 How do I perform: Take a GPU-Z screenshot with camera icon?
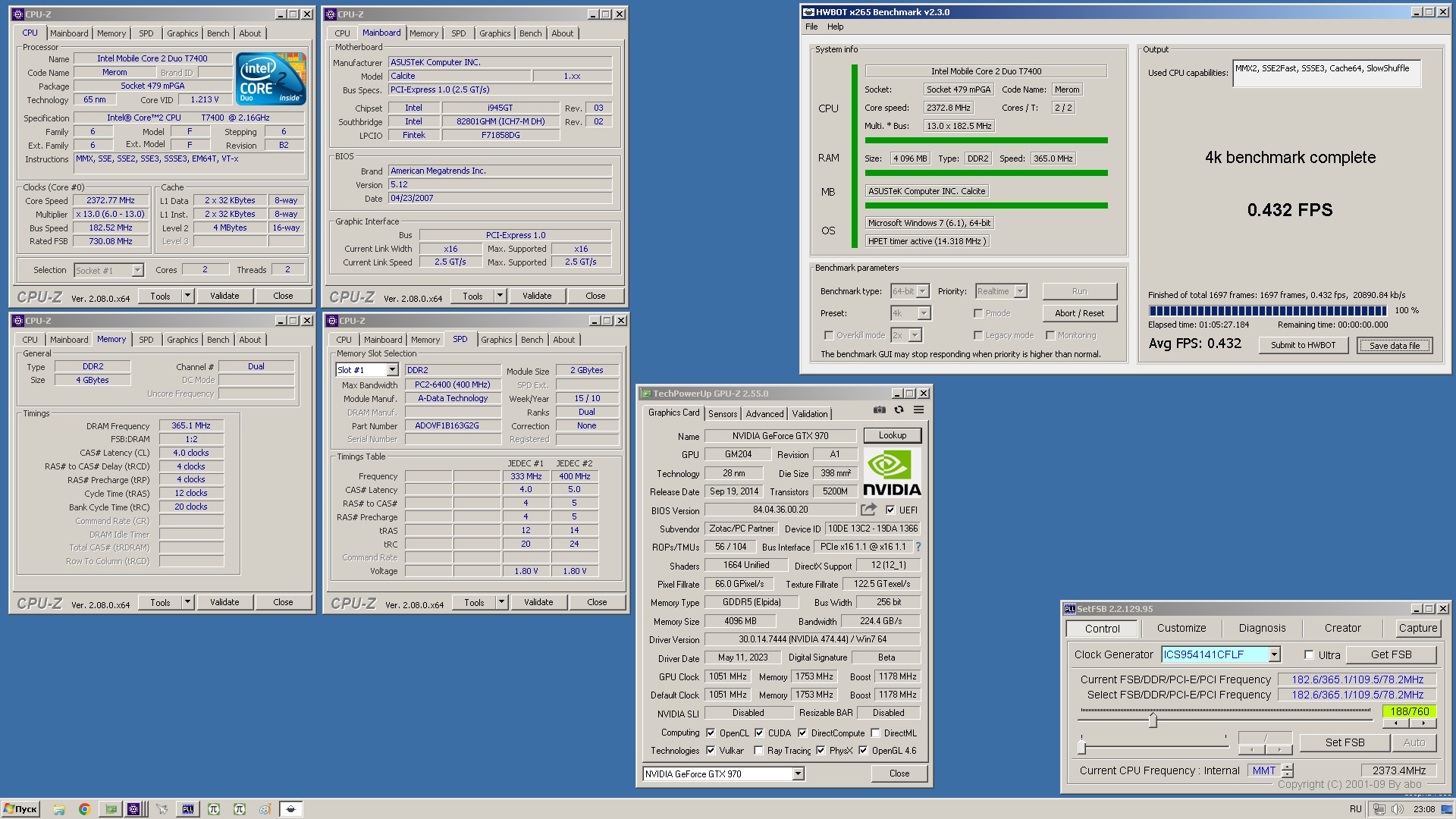point(879,410)
